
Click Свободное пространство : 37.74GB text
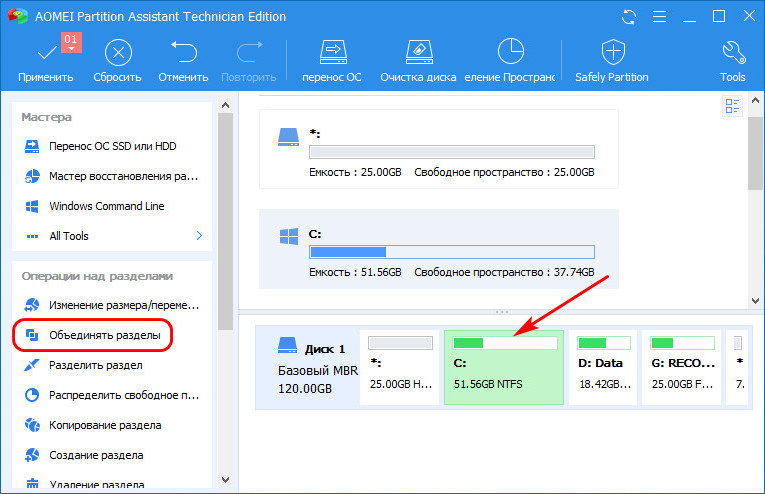tap(504, 272)
